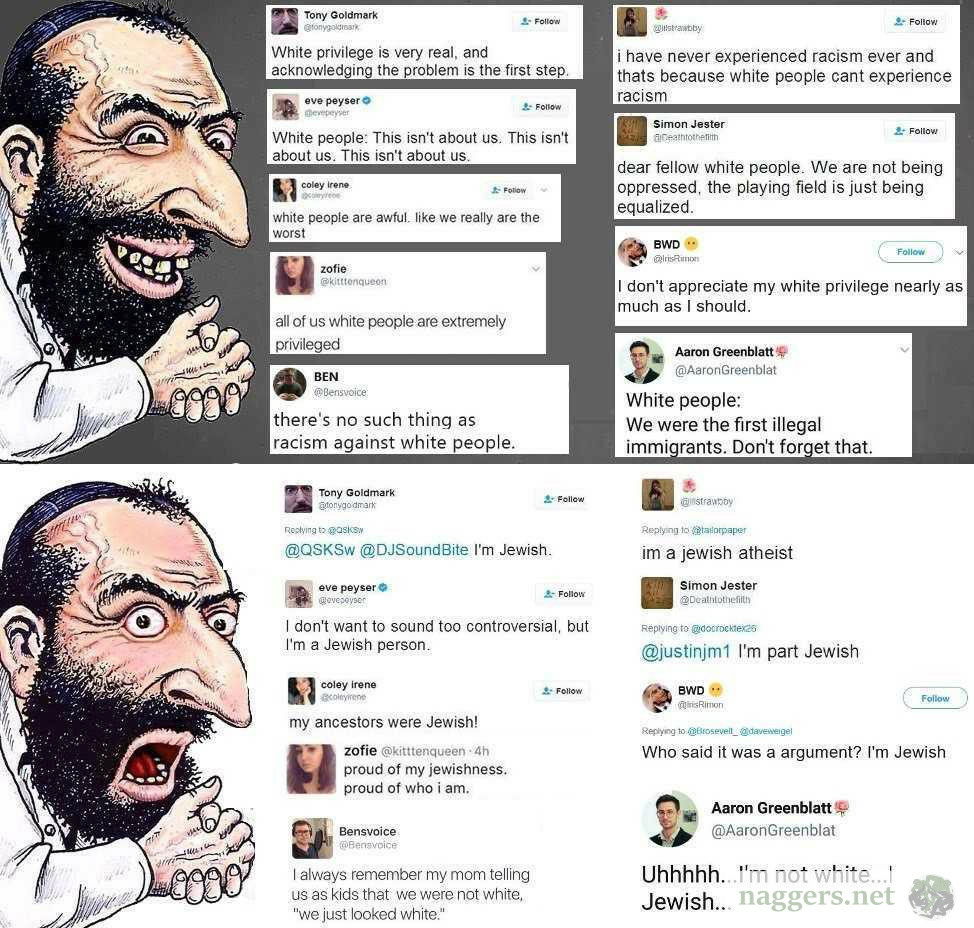Screen dimensions: 974x928
Task: Follow Simon Jester on the 'dear fellow' tweet
Action: coord(915,131)
